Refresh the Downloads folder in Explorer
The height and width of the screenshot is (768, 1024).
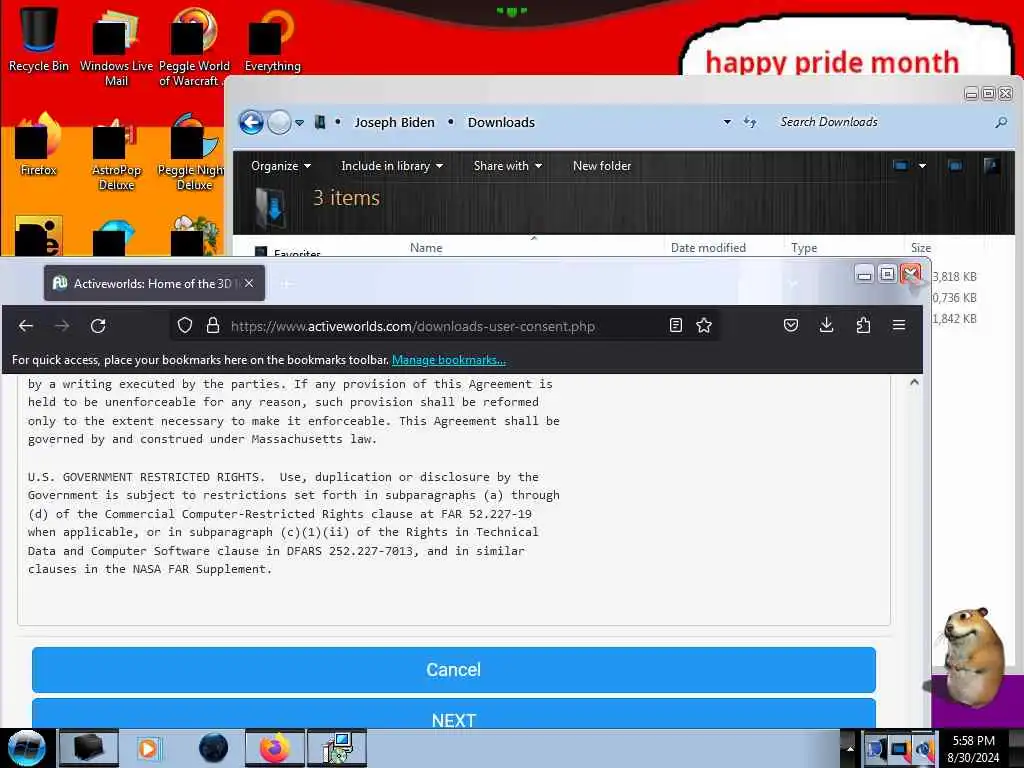[x=750, y=122]
